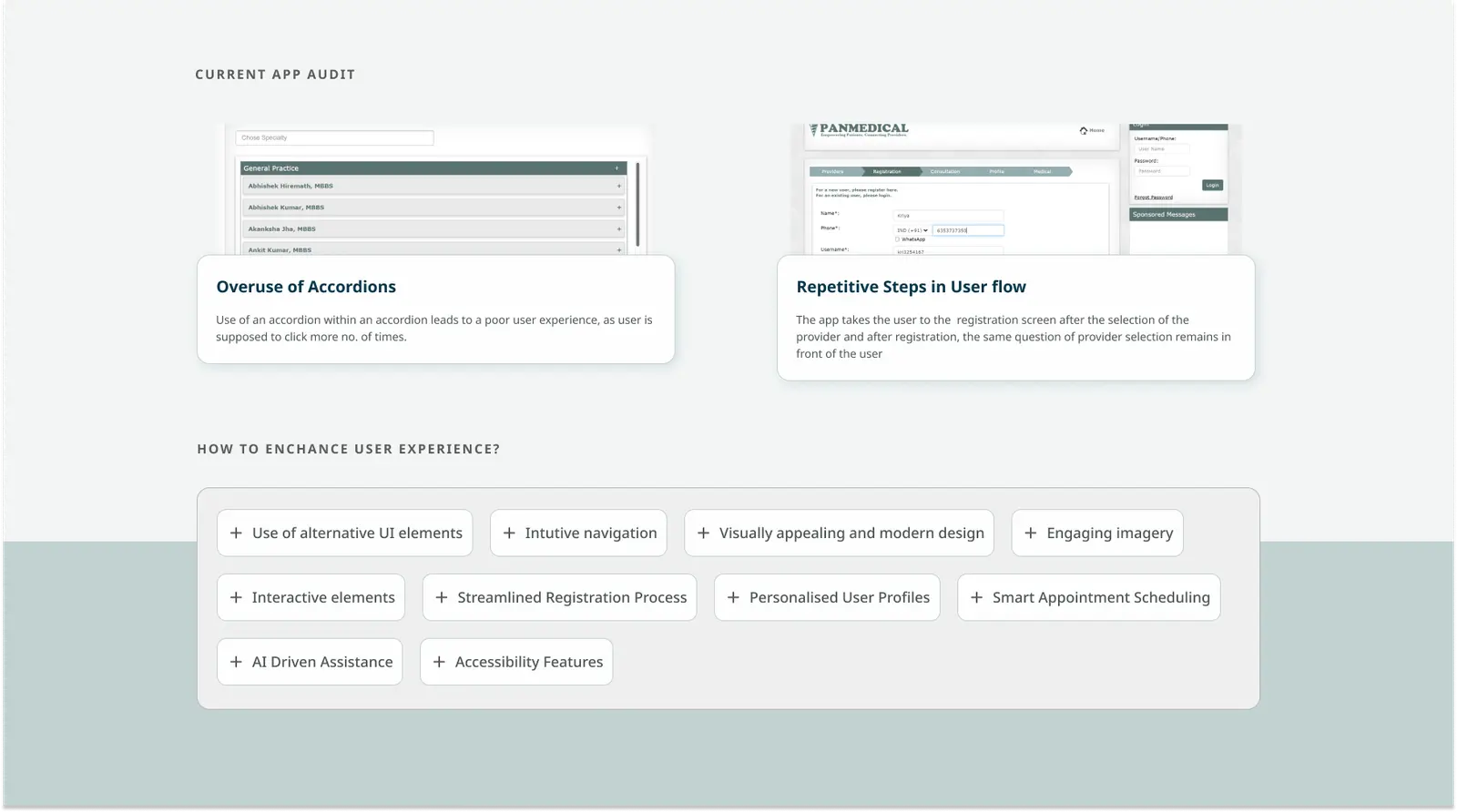Image resolution: width=1457 pixels, height=812 pixels.
Task: Open the IND (+91) country code dropdown
Action: click(x=912, y=230)
